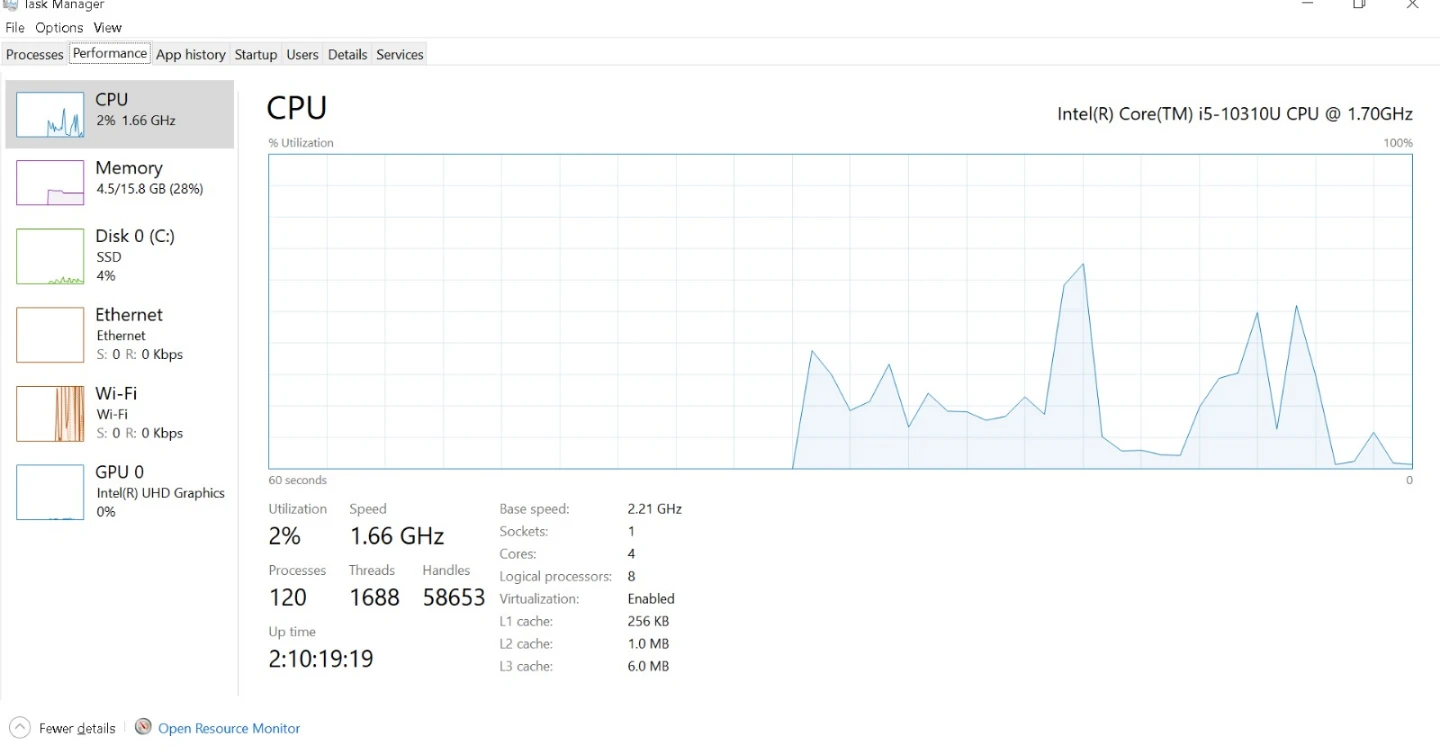Viewport: 1440px width, 754px height.
Task: Click the 'GPU 0' sidebar label
Action: [120, 472]
